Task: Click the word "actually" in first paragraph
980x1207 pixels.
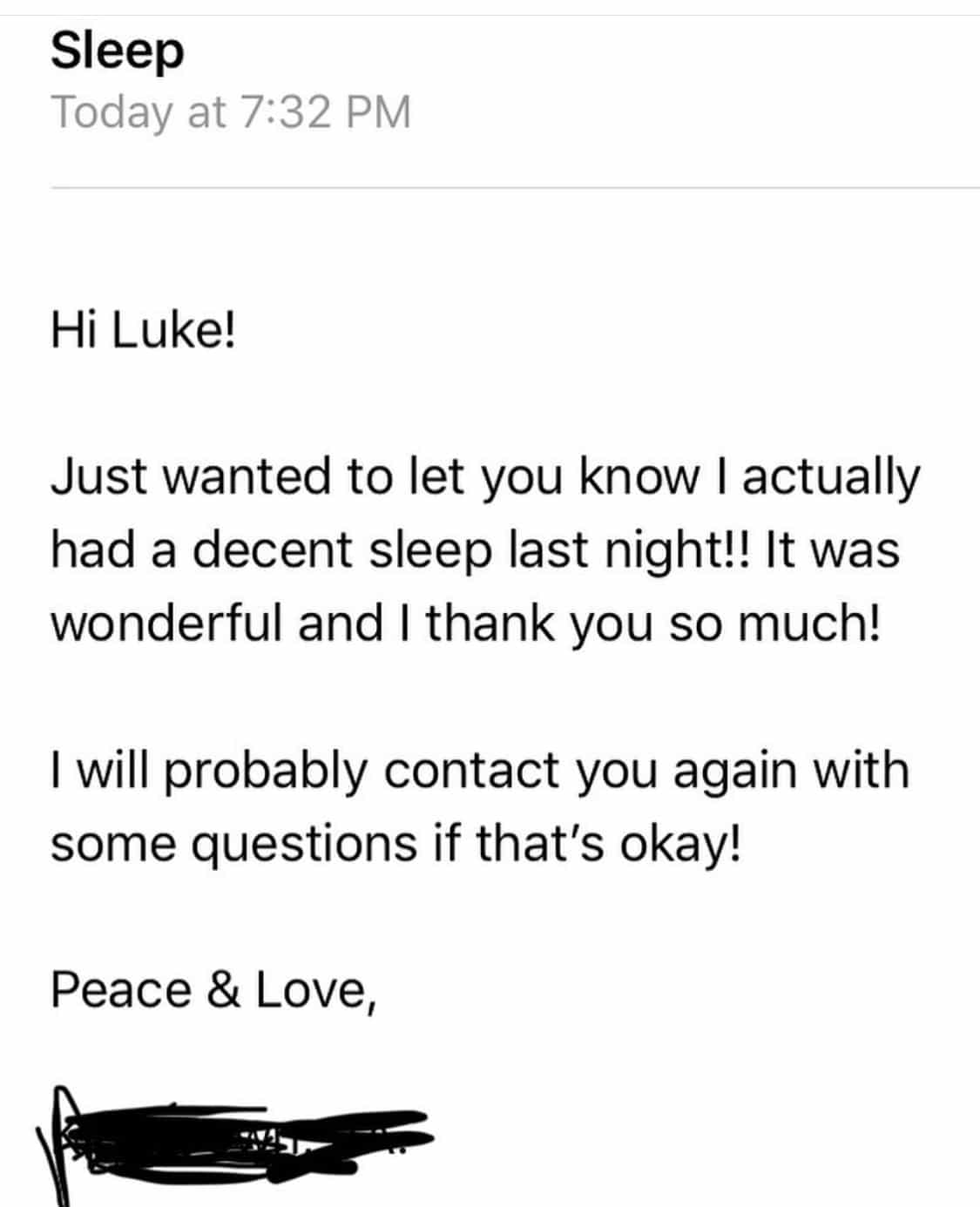Action: pos(831,479)
